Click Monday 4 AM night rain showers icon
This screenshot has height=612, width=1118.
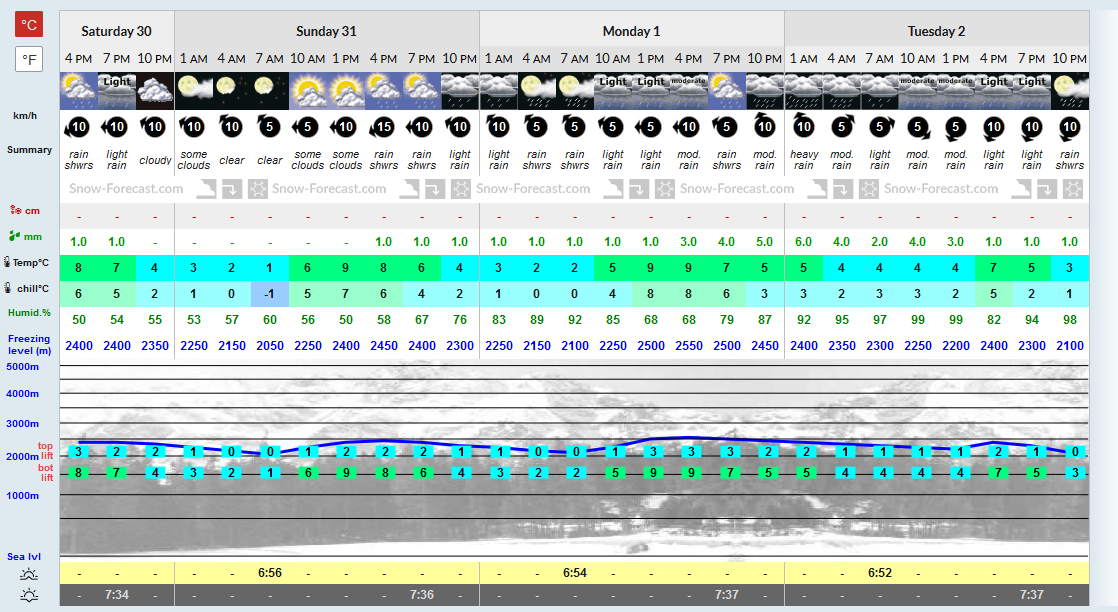[x=536, y=91]
